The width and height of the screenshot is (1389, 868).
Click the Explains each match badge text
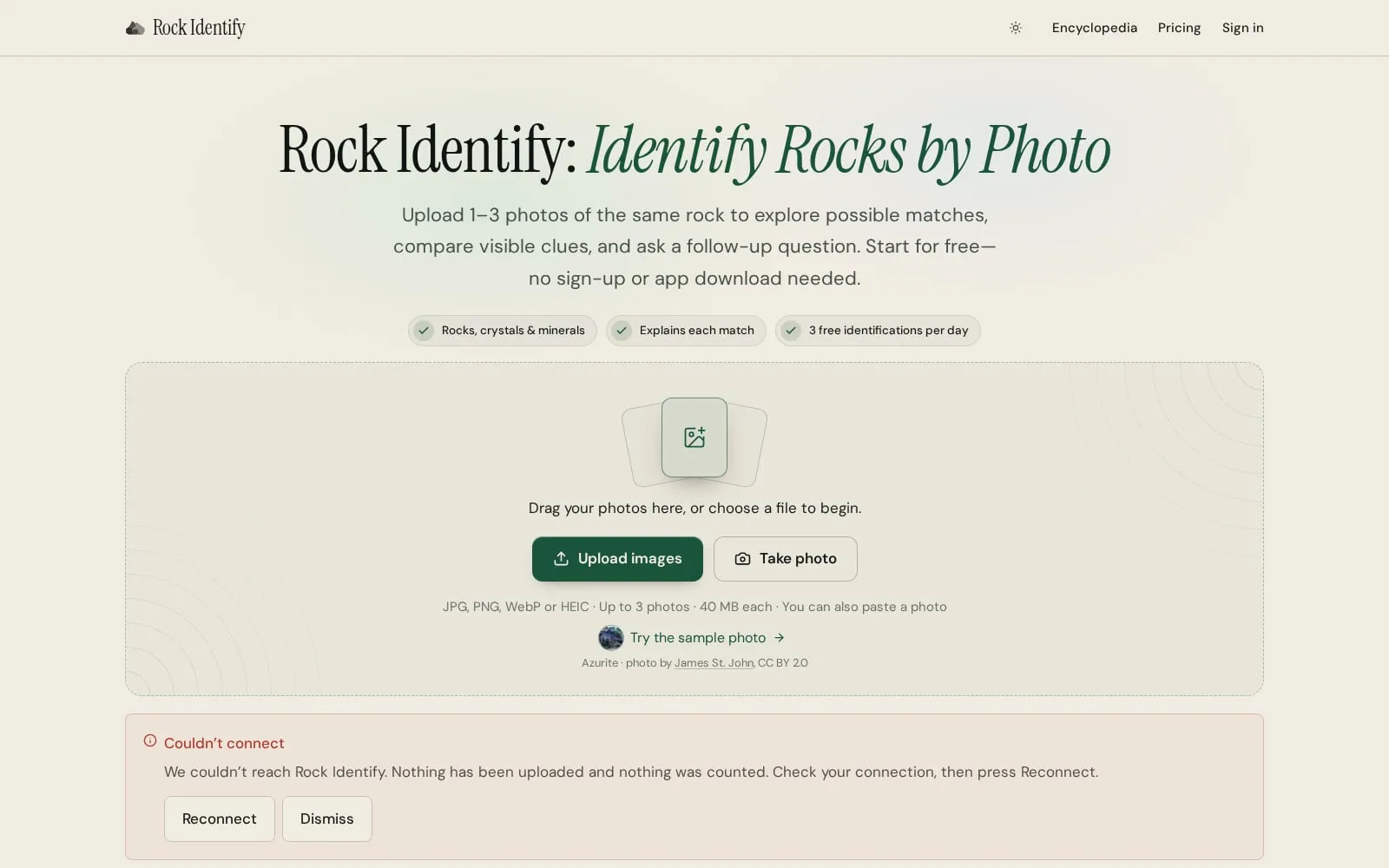click(696, 331)
